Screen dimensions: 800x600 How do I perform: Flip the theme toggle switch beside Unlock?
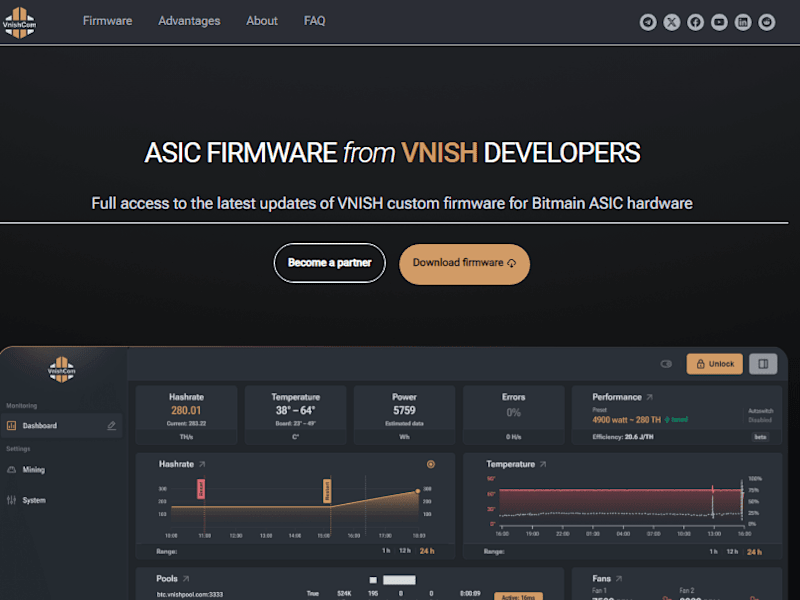point(666,364)
